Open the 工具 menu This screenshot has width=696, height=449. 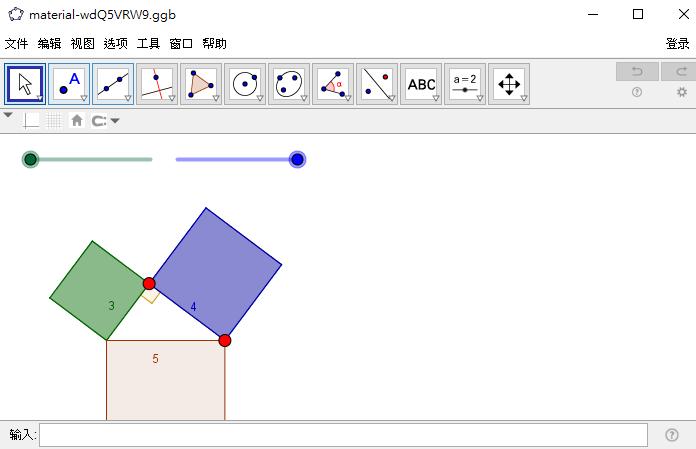pyautogui.click(x=148, y=43)
